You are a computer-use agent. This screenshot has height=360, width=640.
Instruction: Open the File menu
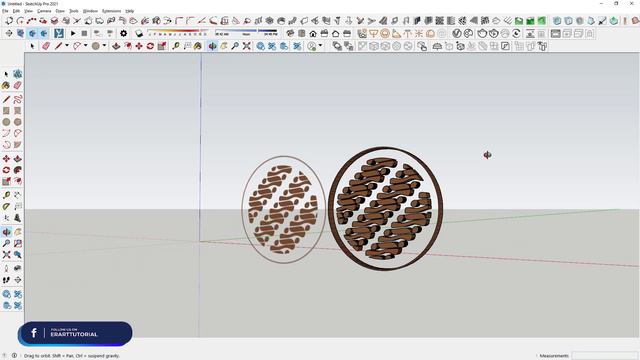tap(5, 11)
